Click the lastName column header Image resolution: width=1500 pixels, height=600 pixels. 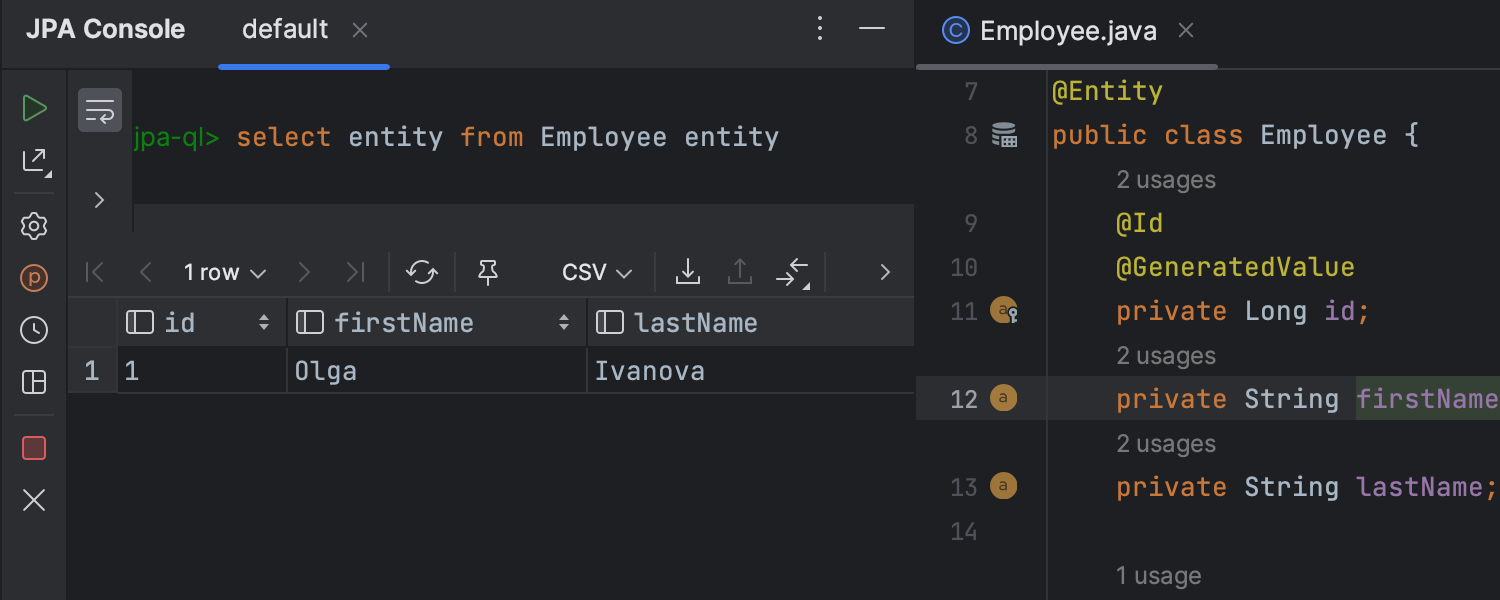[751, 322]
